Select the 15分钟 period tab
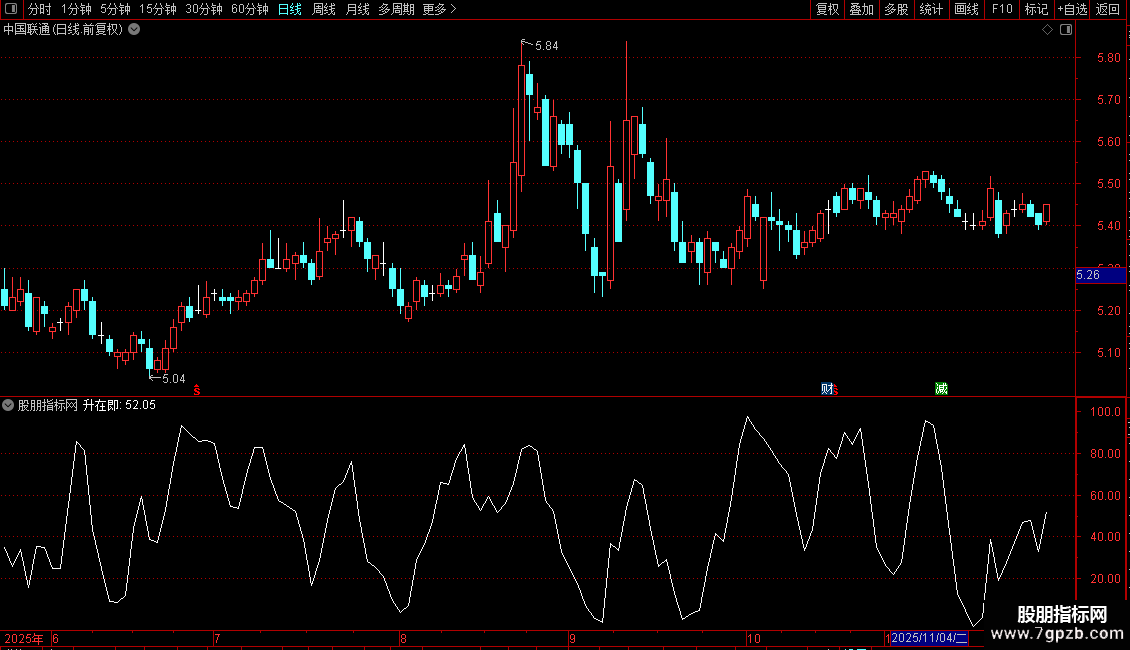 [157, 9]
